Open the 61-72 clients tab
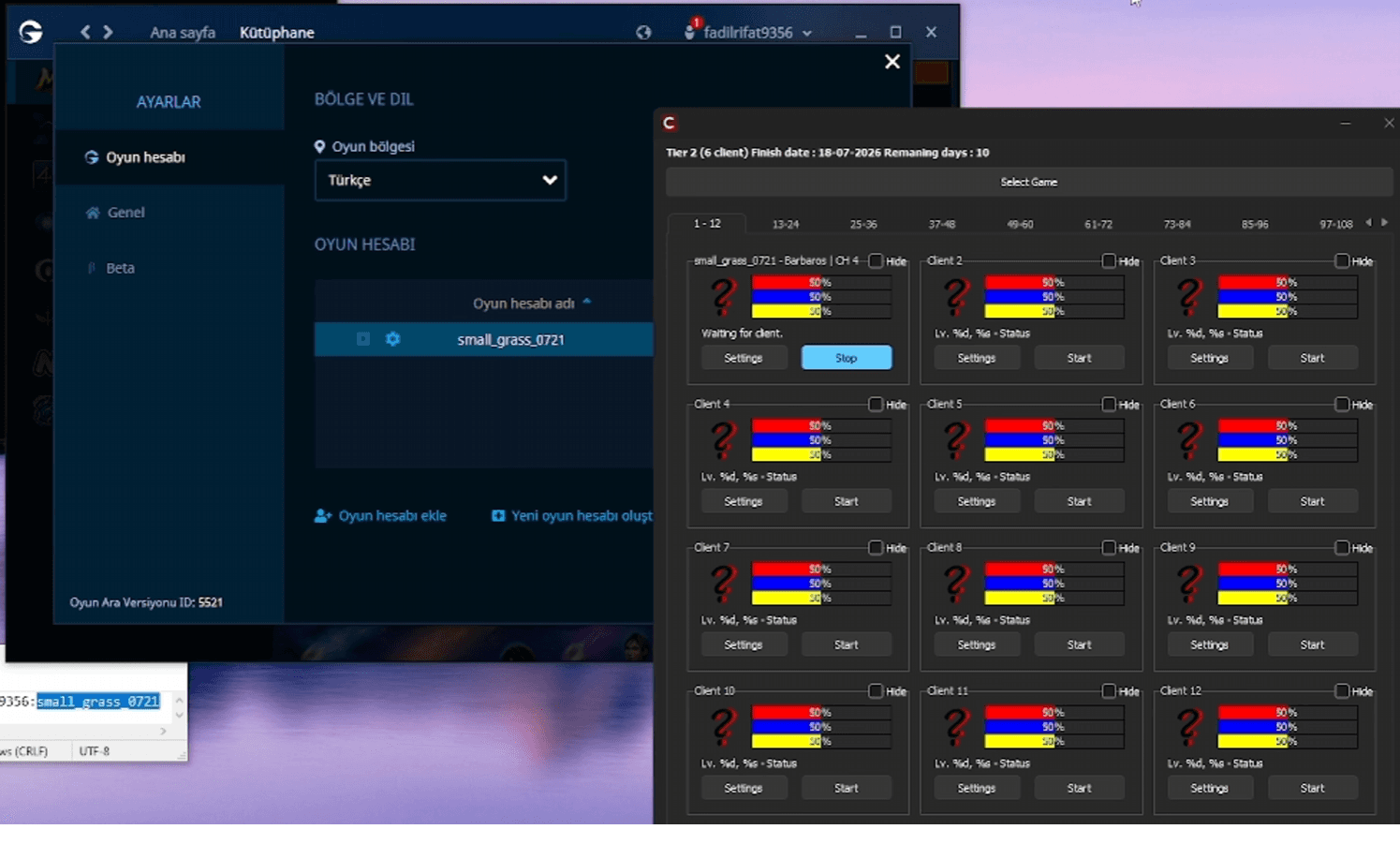The width and height of the screenshot is (1400, 859). (x=1098, y=224)
